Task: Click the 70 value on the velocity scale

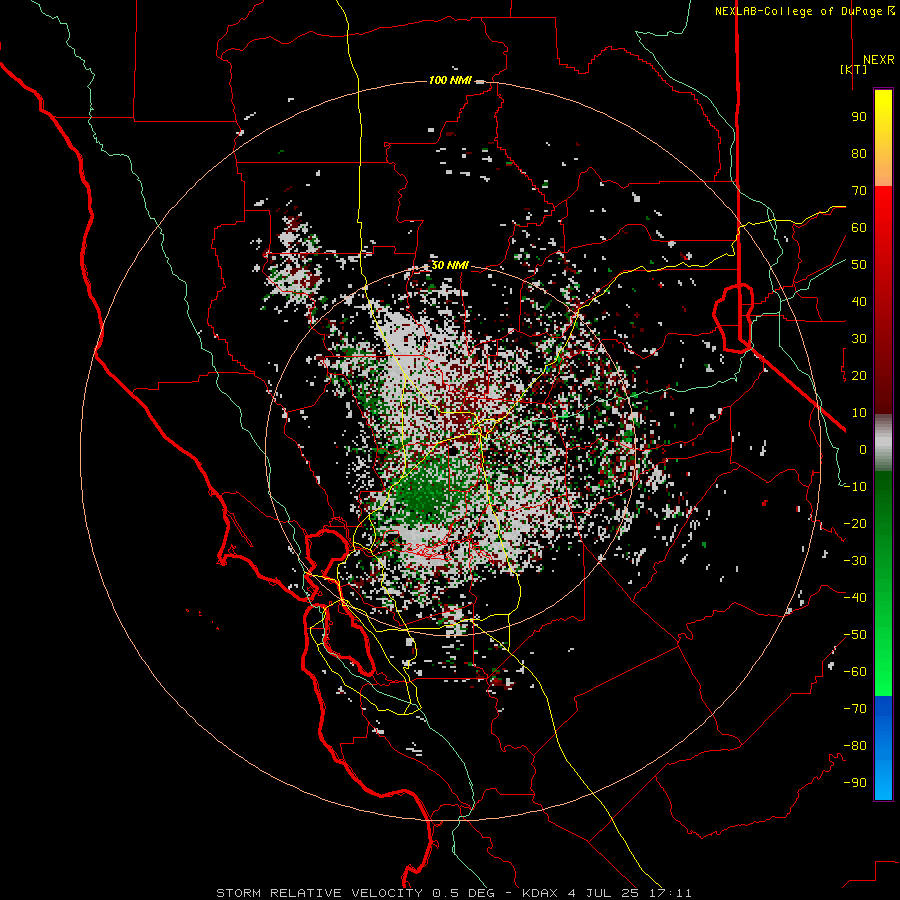Action: coord(859,191)
